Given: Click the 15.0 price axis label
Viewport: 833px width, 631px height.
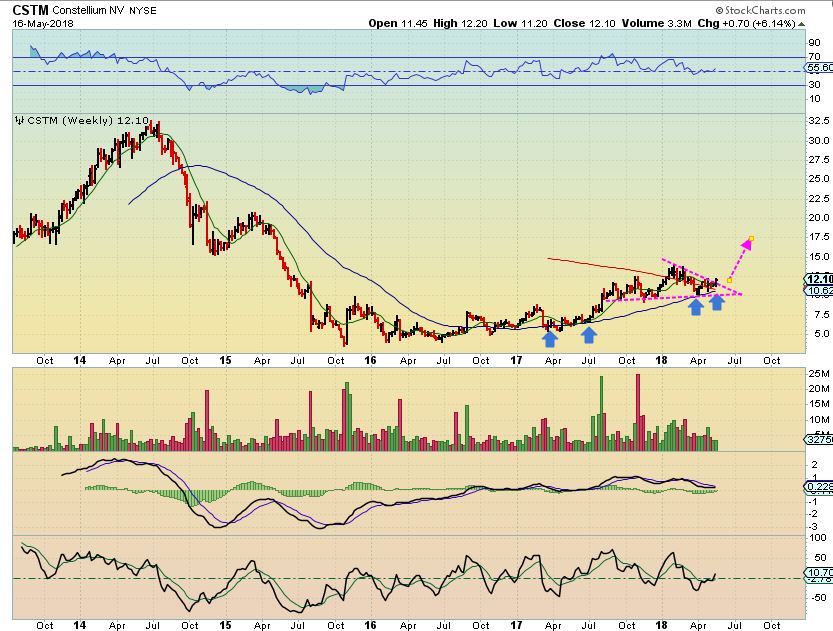Looking at the screenshot, I should point(819,257).
